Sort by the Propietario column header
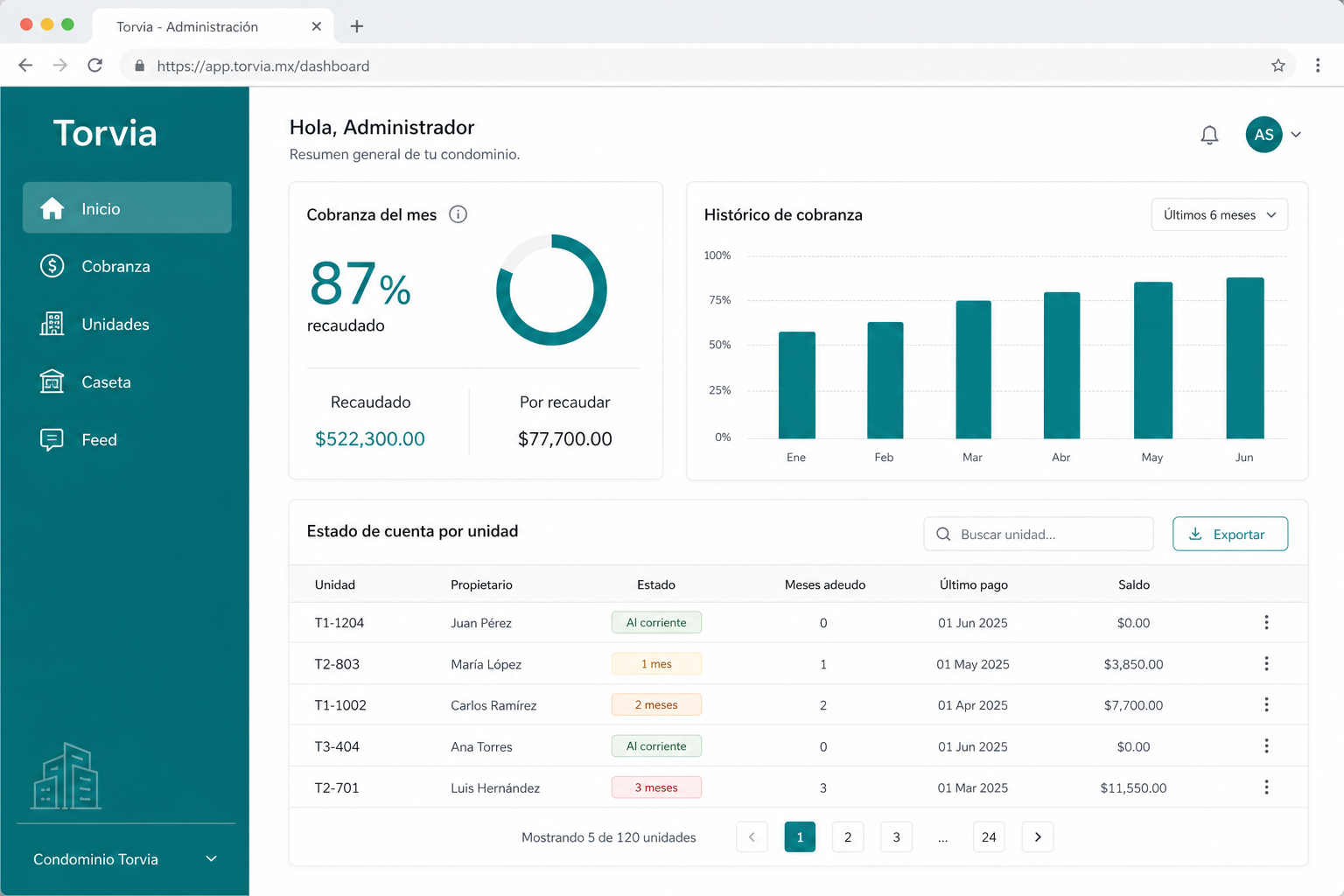Screen dimensions: 1344x896 (481, 584)
